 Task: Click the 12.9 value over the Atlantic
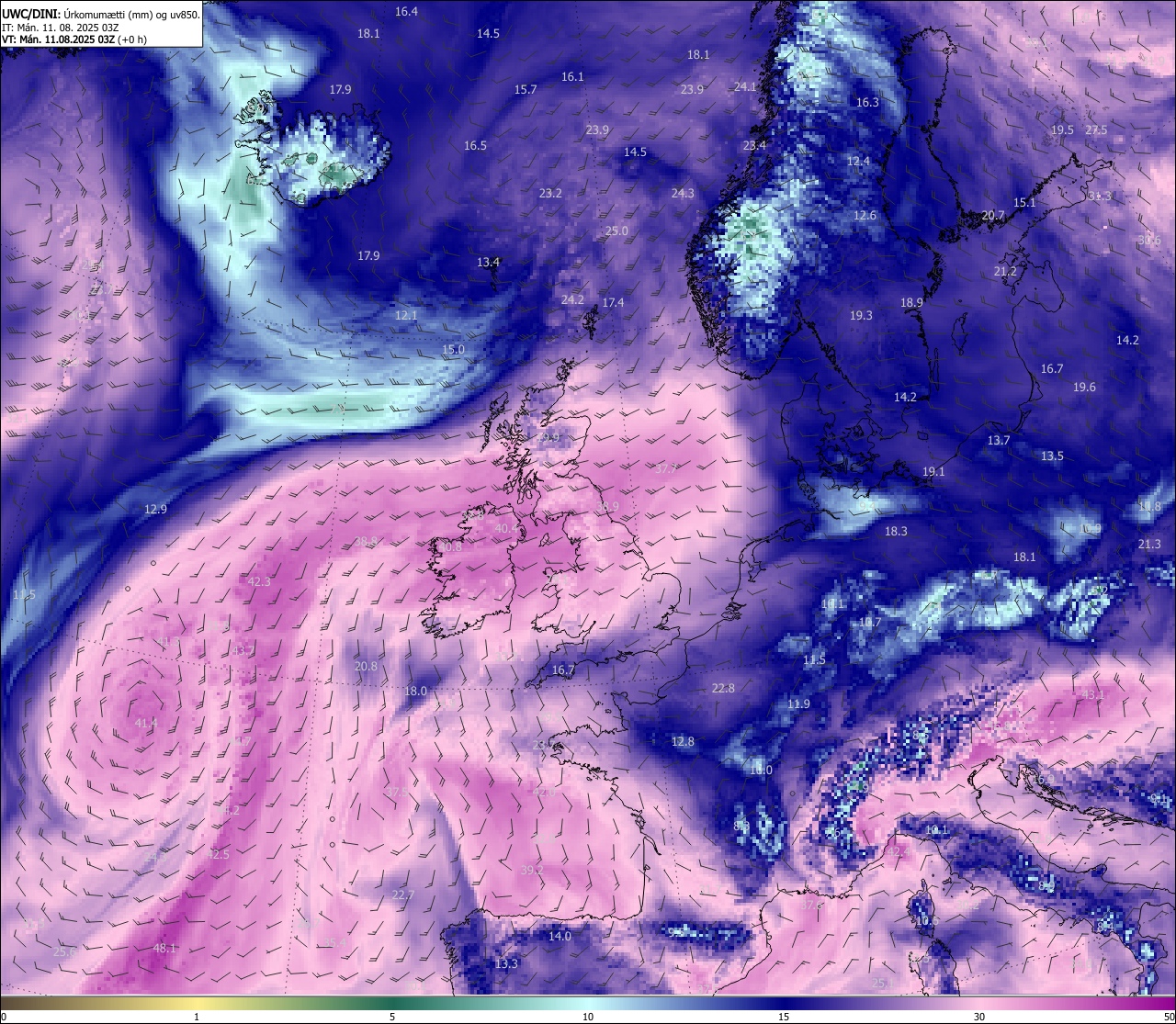(155, 509)
